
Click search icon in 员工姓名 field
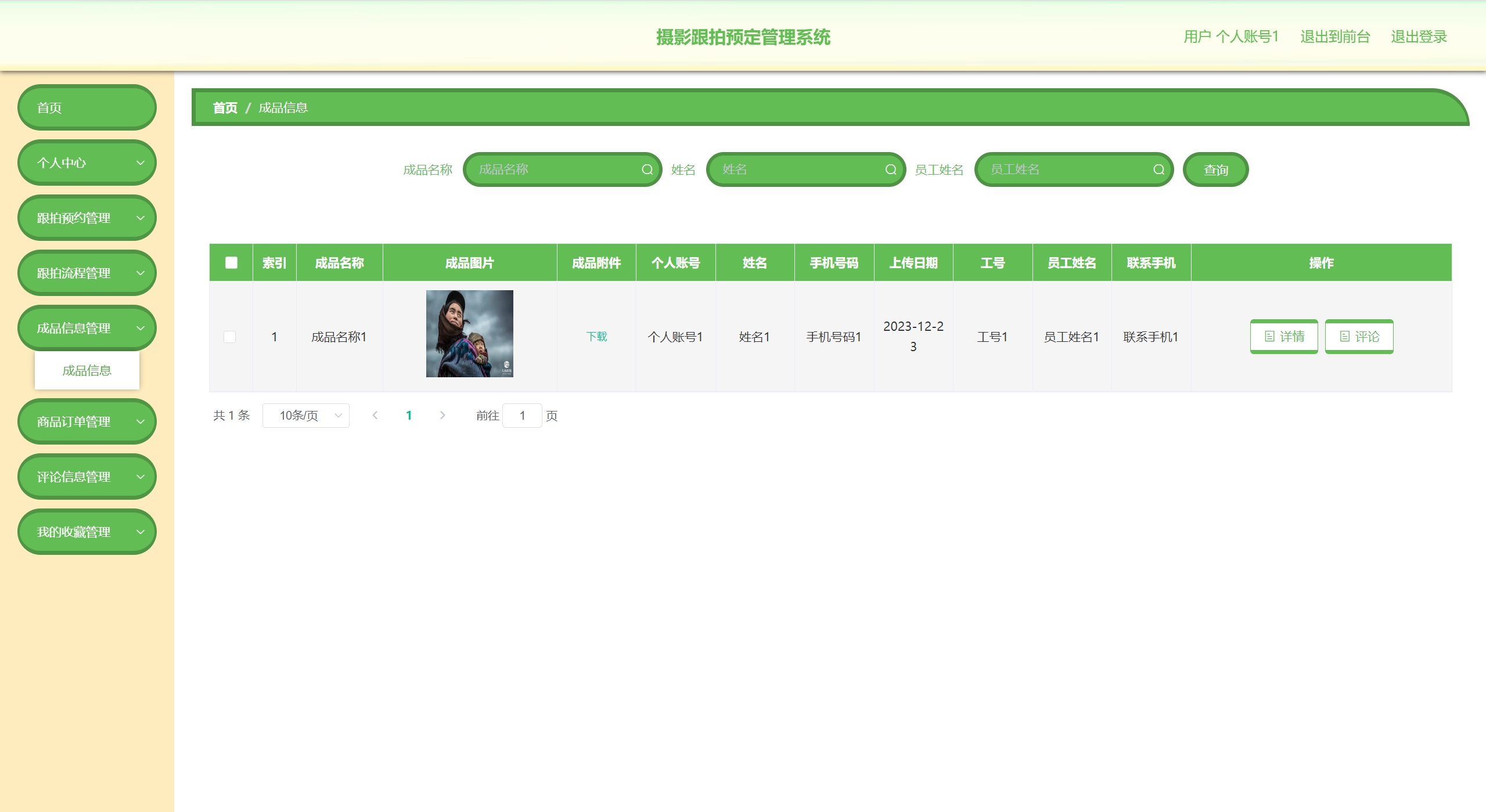point(1158,169)
